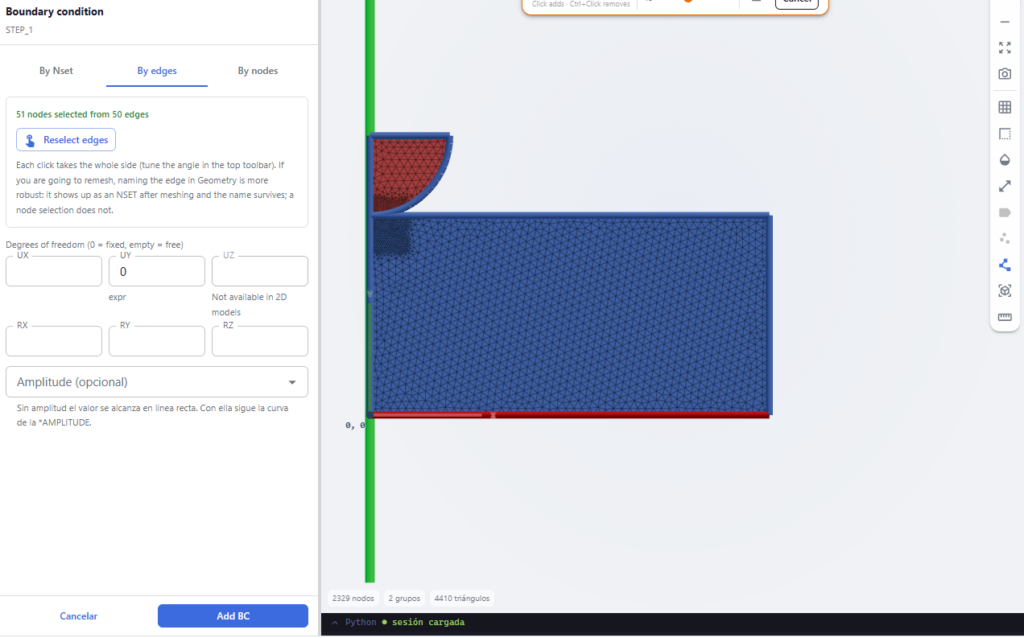The width and height of the screenshot is (1024, 638).
Task: Click the UY field containing 0
Action: [157, 271]
